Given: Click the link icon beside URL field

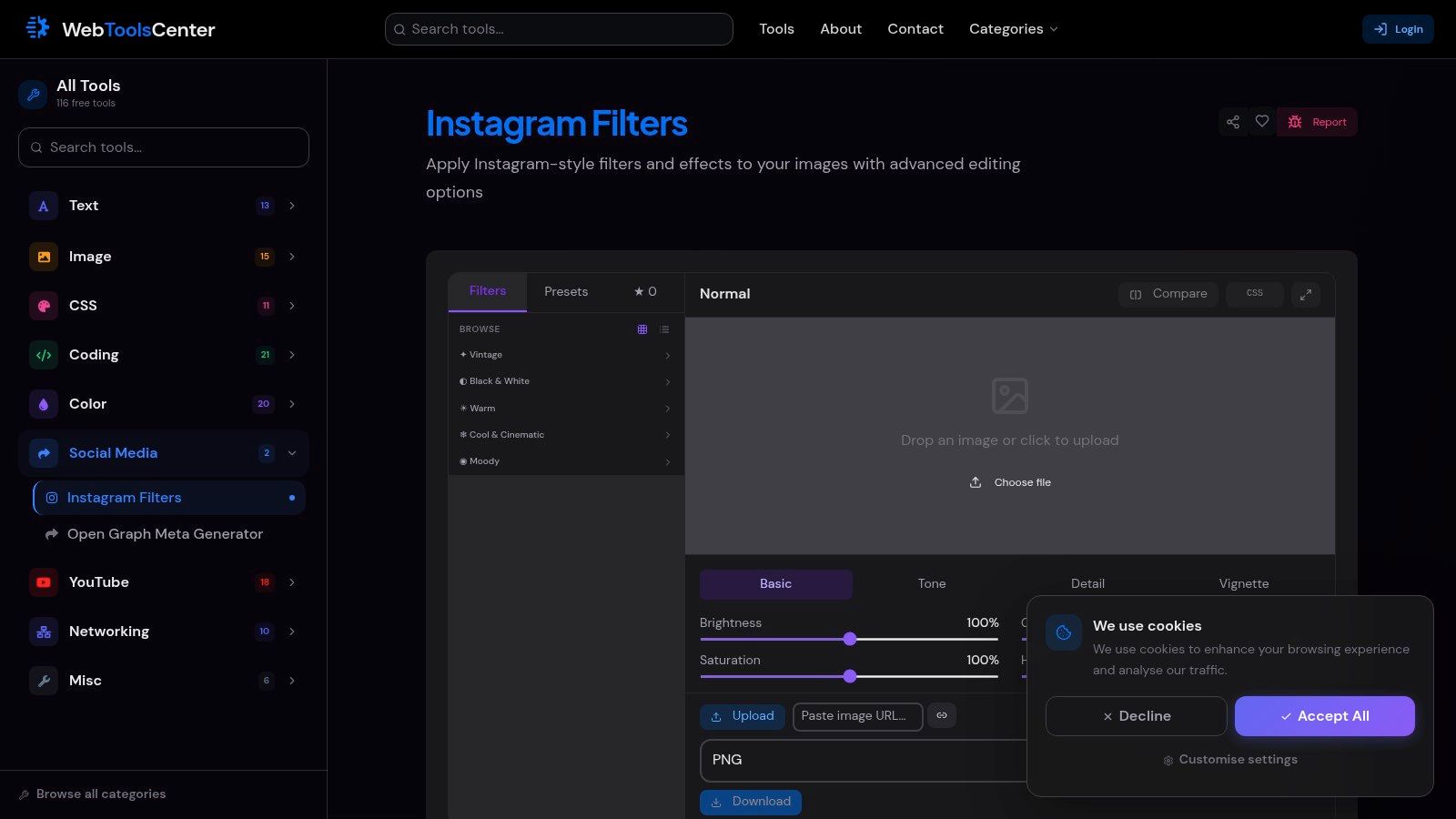Looking at the screenshot, I should click(942, 715).
